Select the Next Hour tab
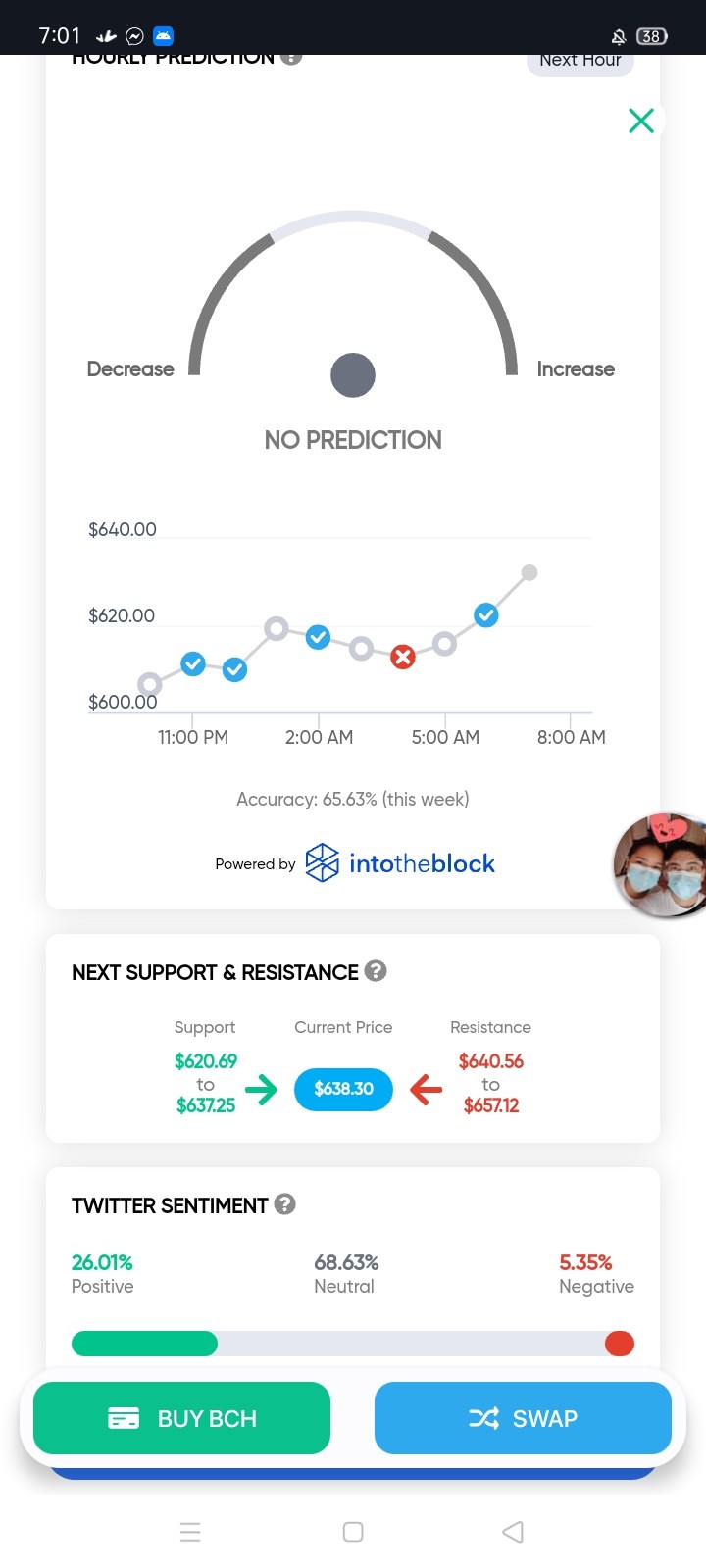706x1568 pixels. [580, 62]
